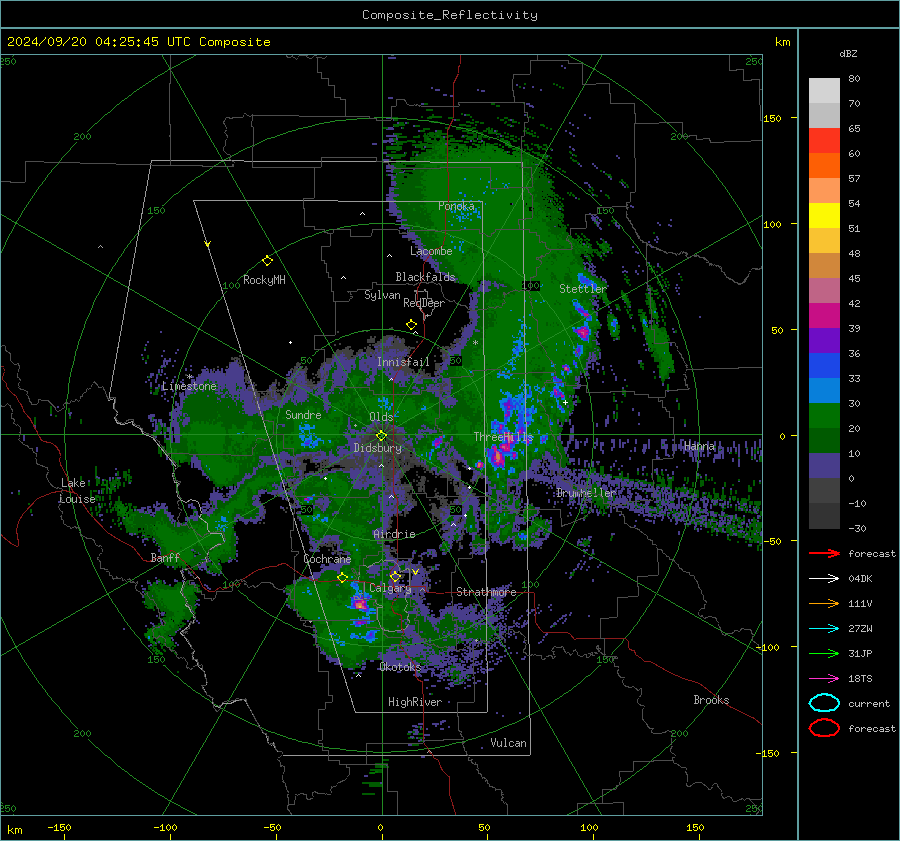Click the Strathmore label

pos(486,592)
